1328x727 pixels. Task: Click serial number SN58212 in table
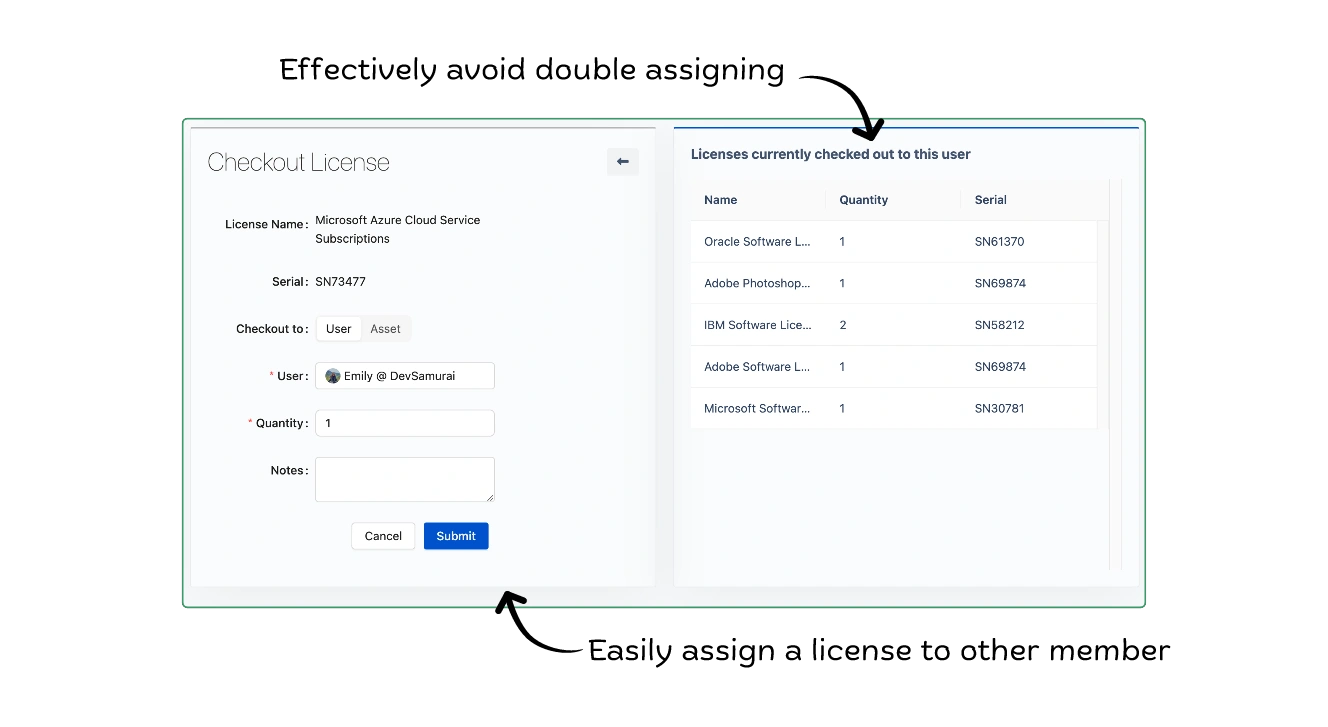(999, 325)
